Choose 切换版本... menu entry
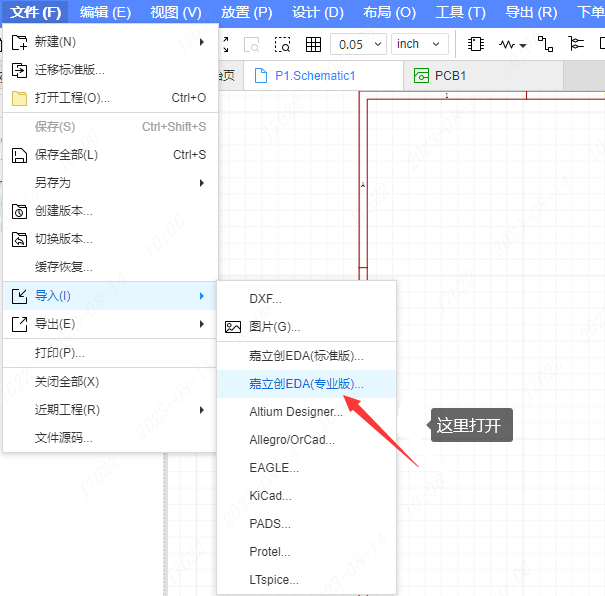Screen dimensions: 605x596 click(x=110, y=240)
